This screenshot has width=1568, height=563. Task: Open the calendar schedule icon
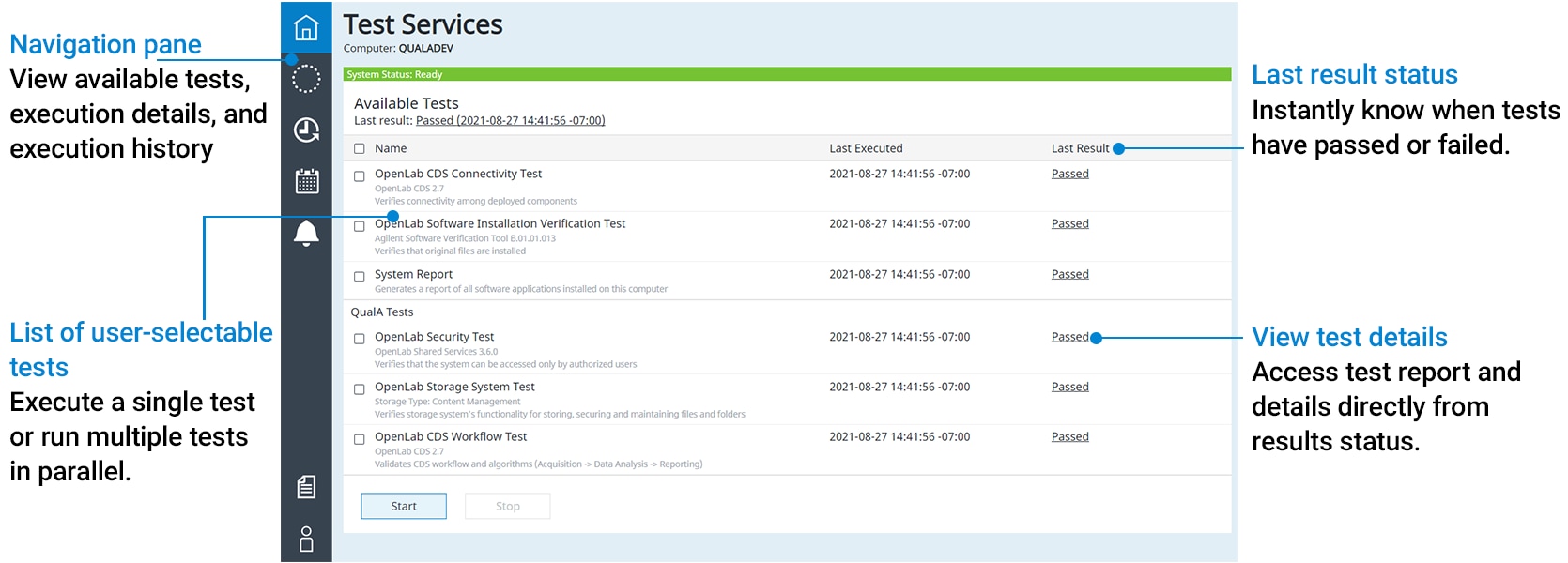[x=306, y=181]
